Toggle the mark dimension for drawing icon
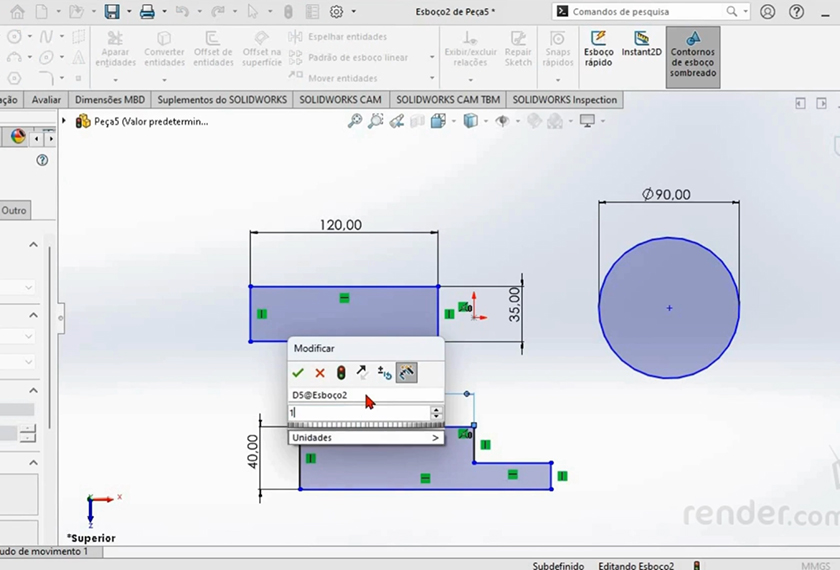Image resolution: width=840 pixels, height=570 pixels. (x=406, y=373)
